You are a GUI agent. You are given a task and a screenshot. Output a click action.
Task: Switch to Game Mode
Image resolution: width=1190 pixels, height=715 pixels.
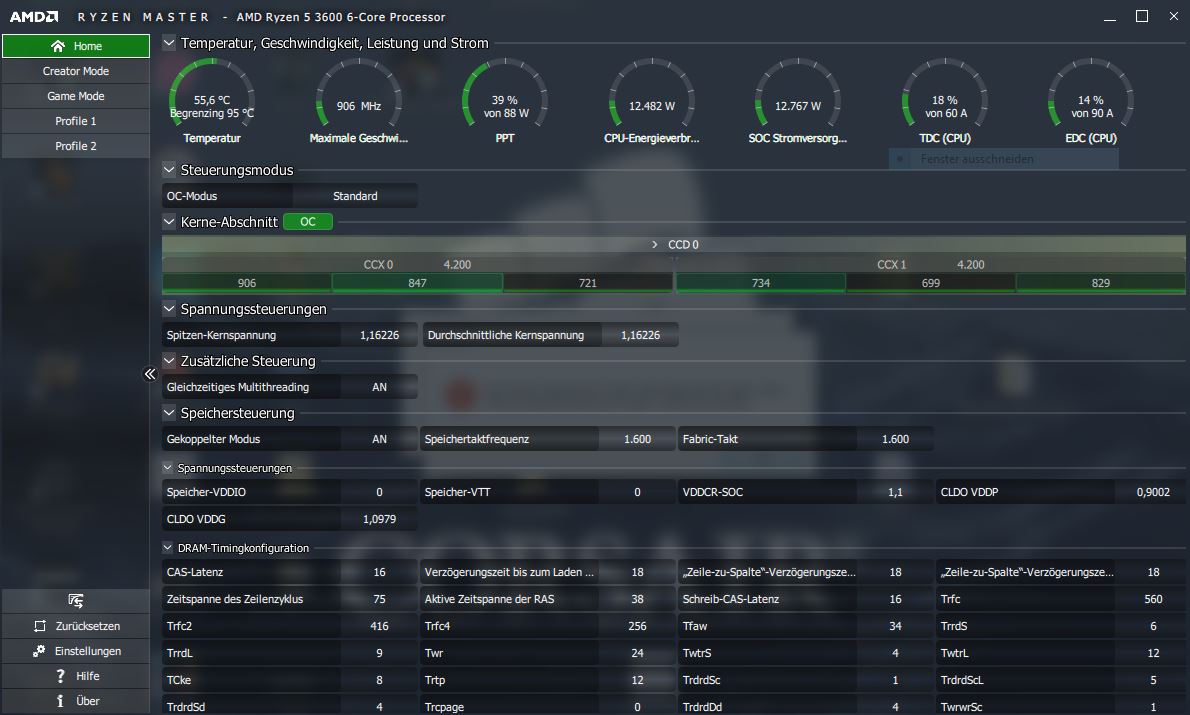(x=76, y=96)
